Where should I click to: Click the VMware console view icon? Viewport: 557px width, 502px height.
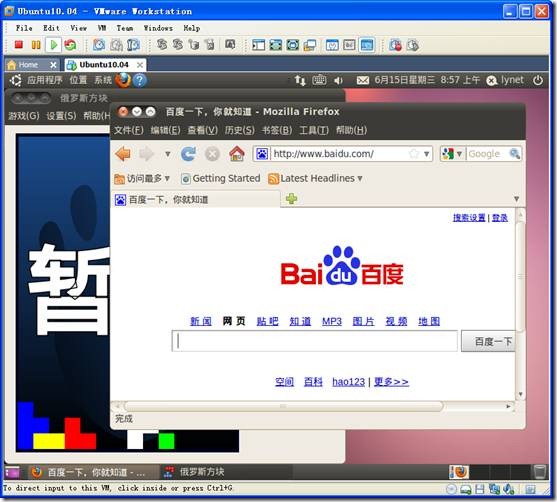click(x=367, y=45)
